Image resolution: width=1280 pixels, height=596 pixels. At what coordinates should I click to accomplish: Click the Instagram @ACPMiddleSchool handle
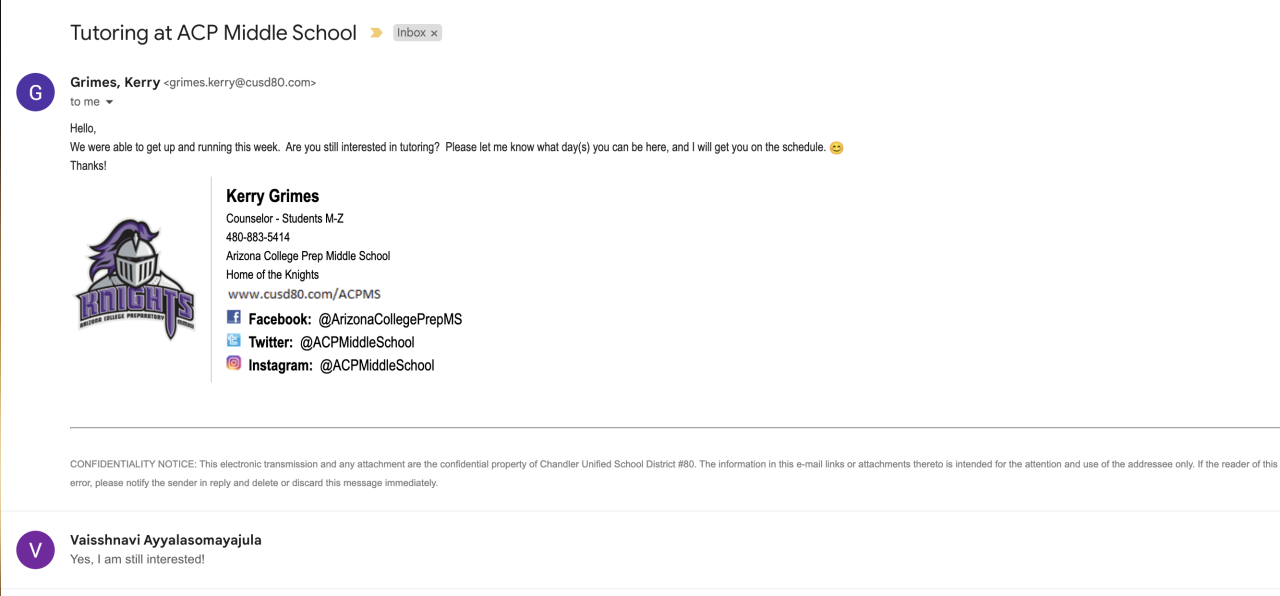point(377,365)
